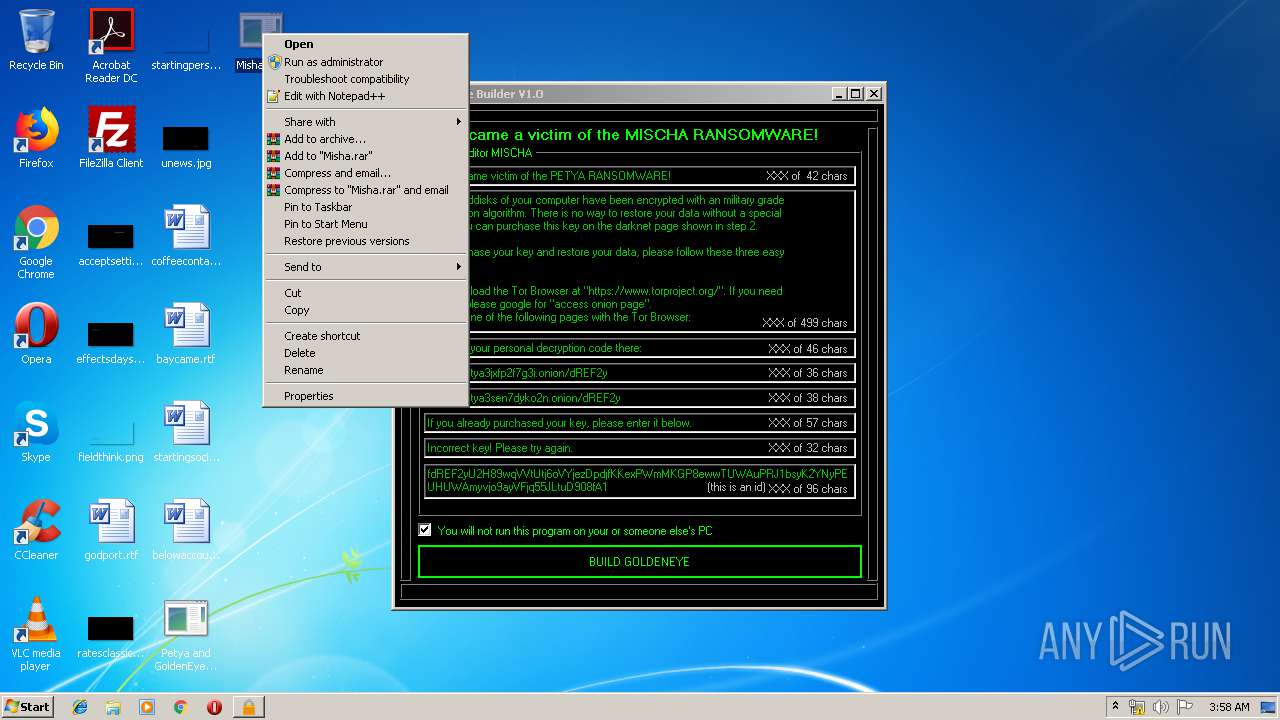Click the personal ID code text field
Screen dimensions: 1280x720
click(639, 481)
